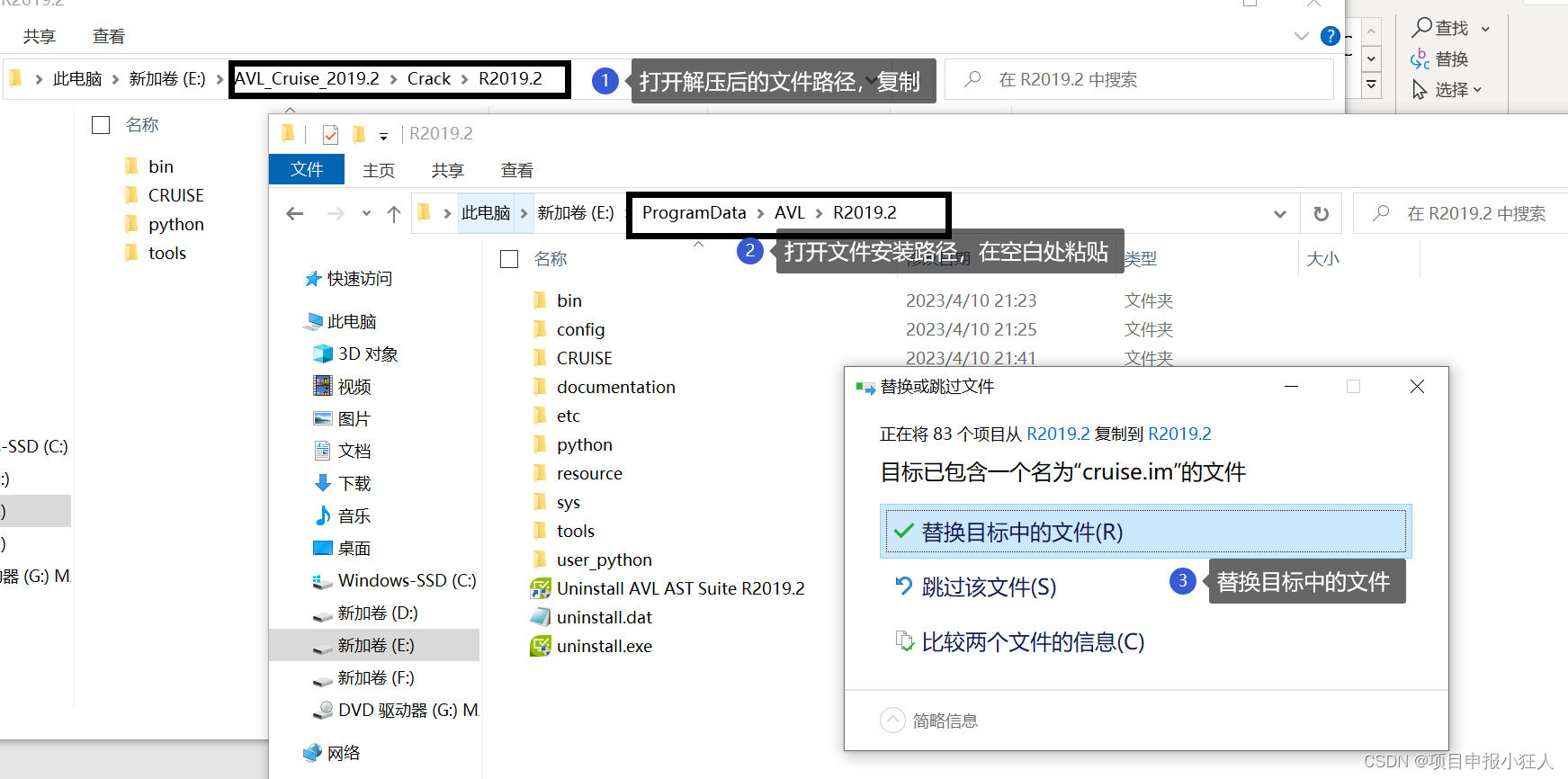Screen dimensions: 1568x779
Task: Select DVD 驱动器 (G:) in navigation pane
Action: coord(396,710)
